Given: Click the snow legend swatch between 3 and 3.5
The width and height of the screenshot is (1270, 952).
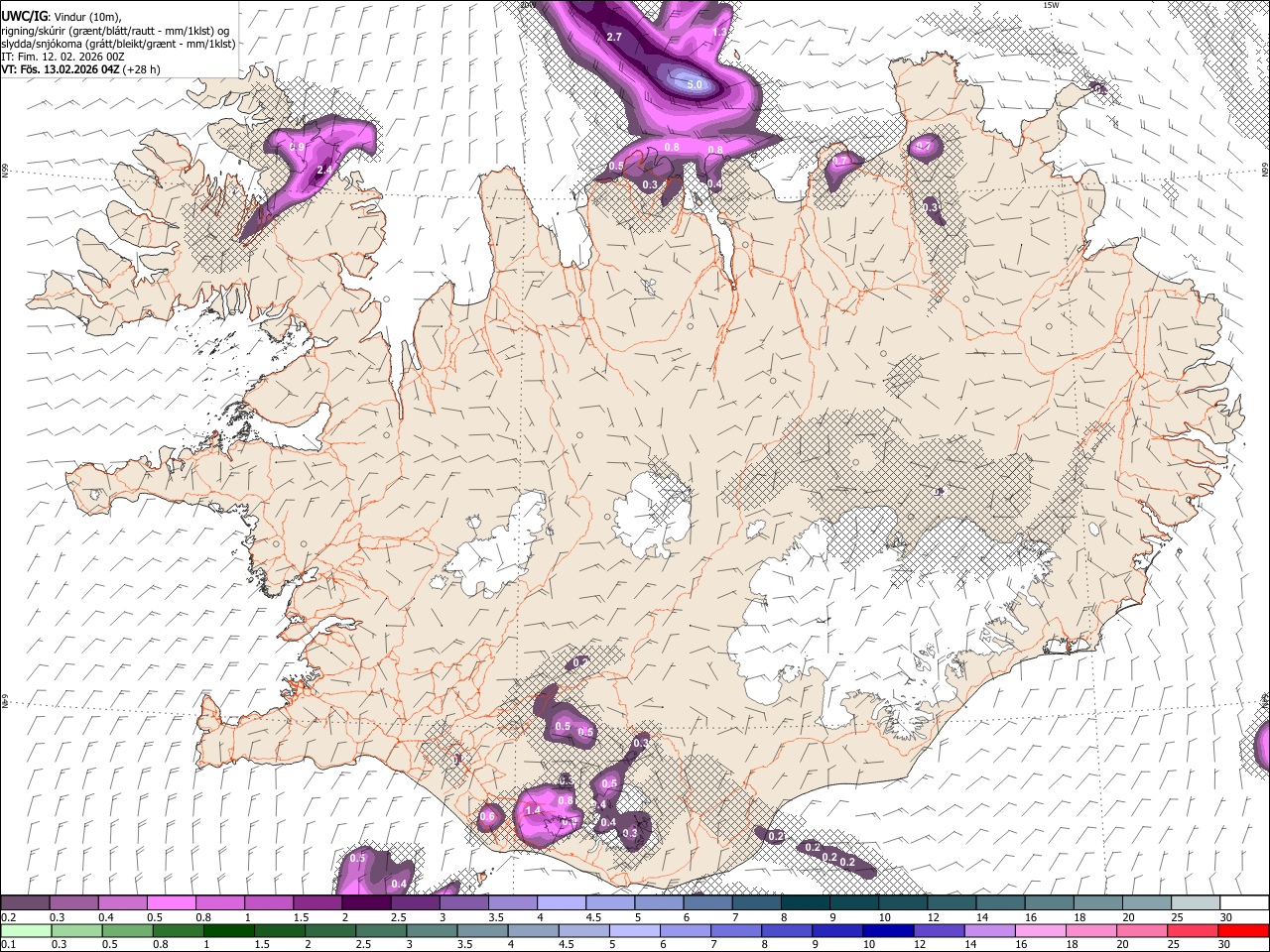Looking at the screenshot, I should click(463, 903).
